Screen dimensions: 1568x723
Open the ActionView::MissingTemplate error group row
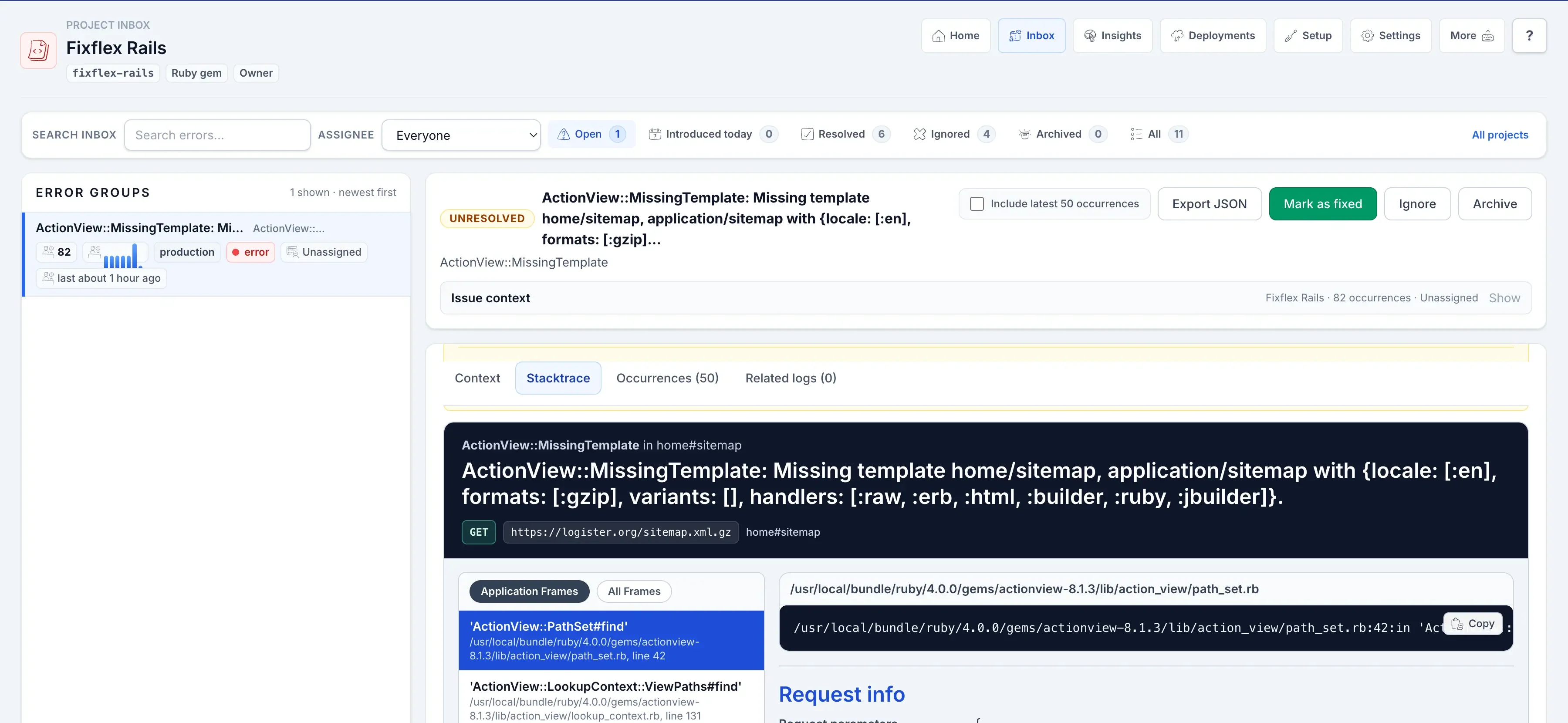216,254
